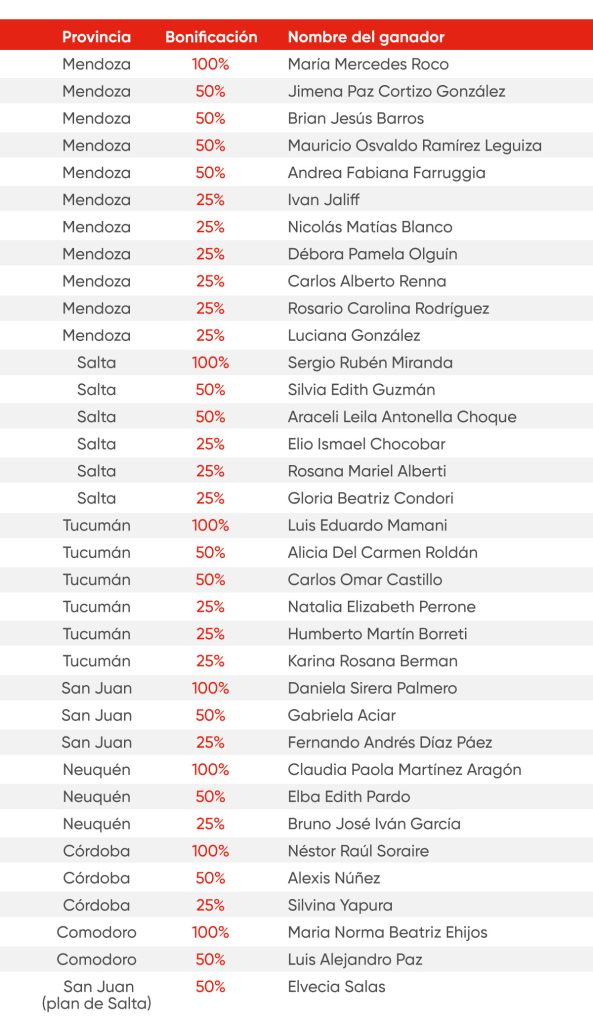Image resolution: width=593 pixels, height=1024 pixels.
Task: Click the name Silvina Yapura
Action: click(340, 905)
